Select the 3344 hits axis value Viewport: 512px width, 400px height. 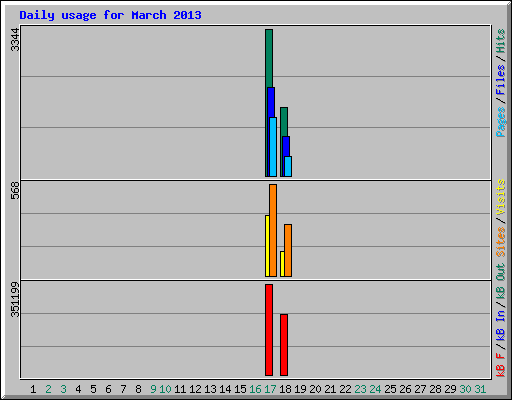click(x=15, y=40)
